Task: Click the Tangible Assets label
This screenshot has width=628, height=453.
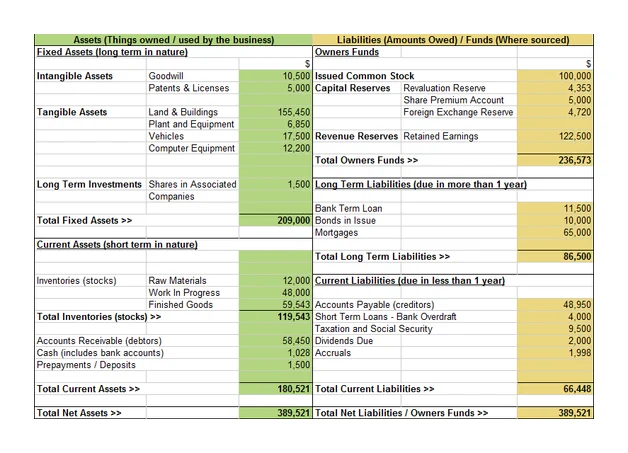Action: coord(72,112)
